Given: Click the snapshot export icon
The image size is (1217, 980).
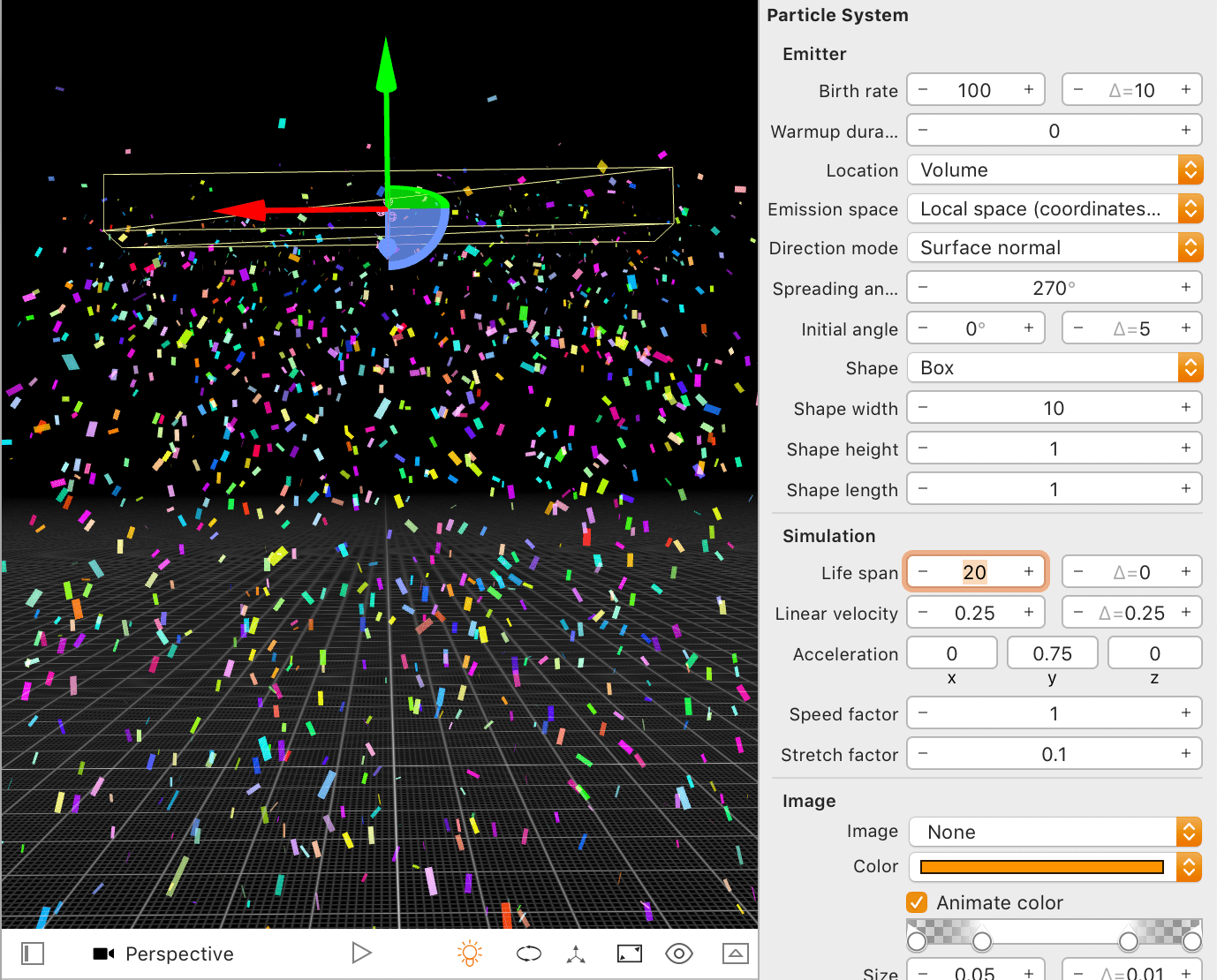Looking at the screenshot, I should coord(735,954).
